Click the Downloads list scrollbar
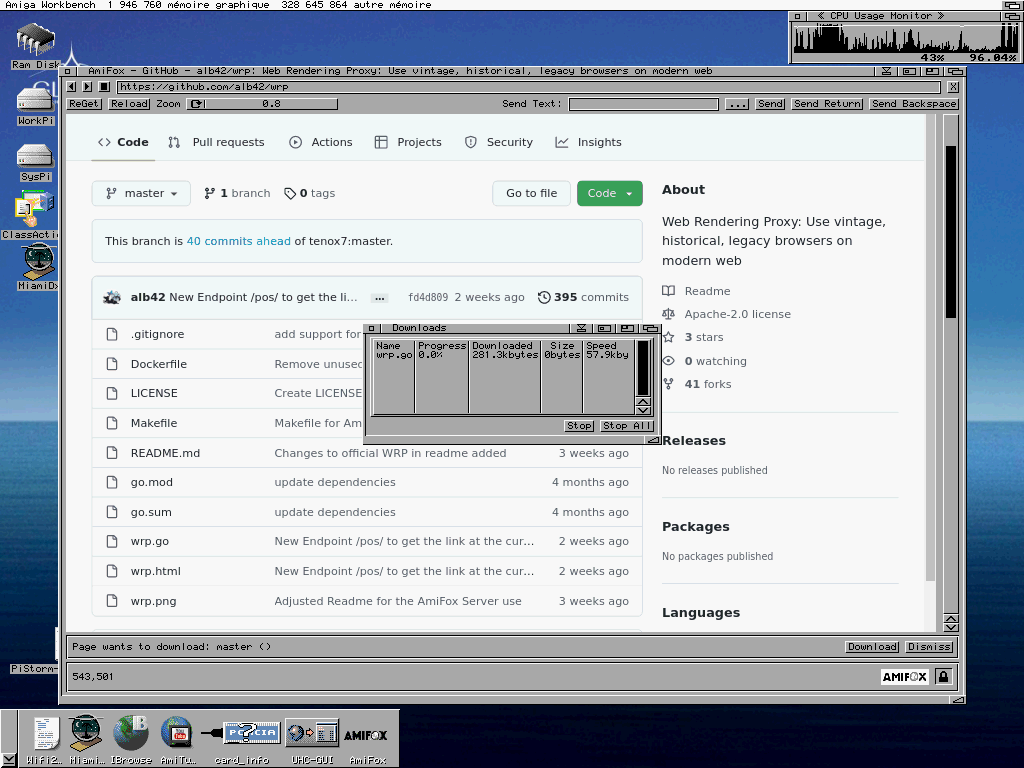Image resolution: width=1024 pixels, height=768 pixels. pyautogui.click(x=643, y=368)
